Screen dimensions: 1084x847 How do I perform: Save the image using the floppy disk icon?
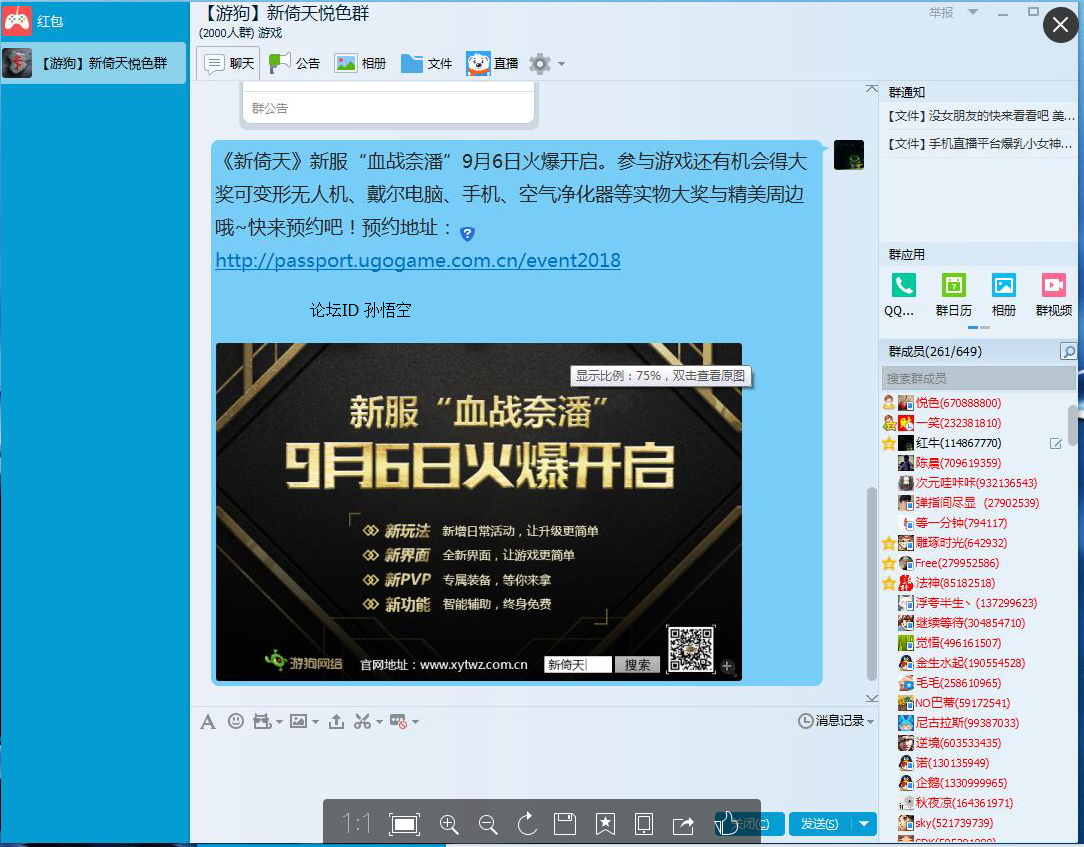click(565, 823)
